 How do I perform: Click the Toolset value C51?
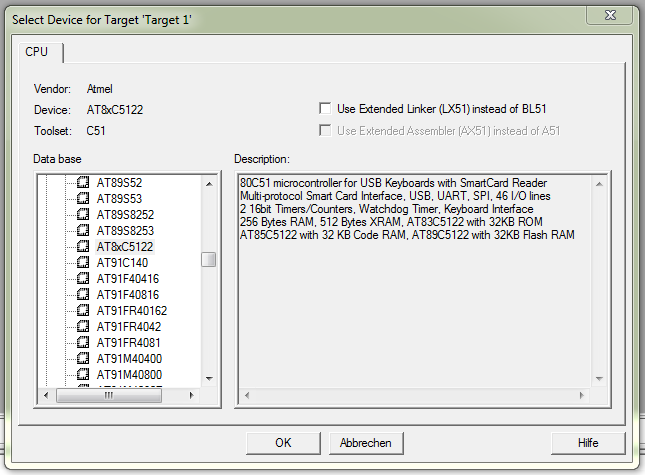click(96, 131)
